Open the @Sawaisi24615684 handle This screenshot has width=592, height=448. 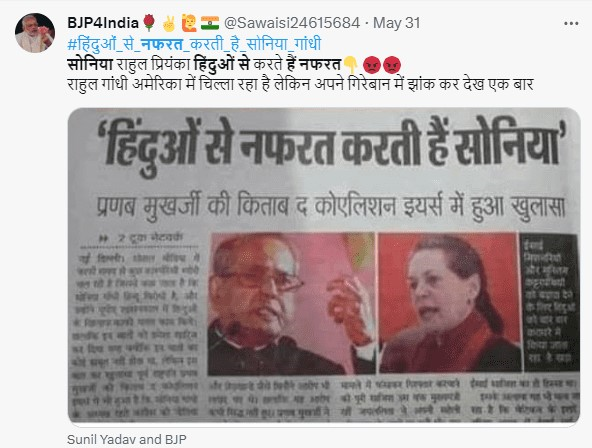pos(292,23)
